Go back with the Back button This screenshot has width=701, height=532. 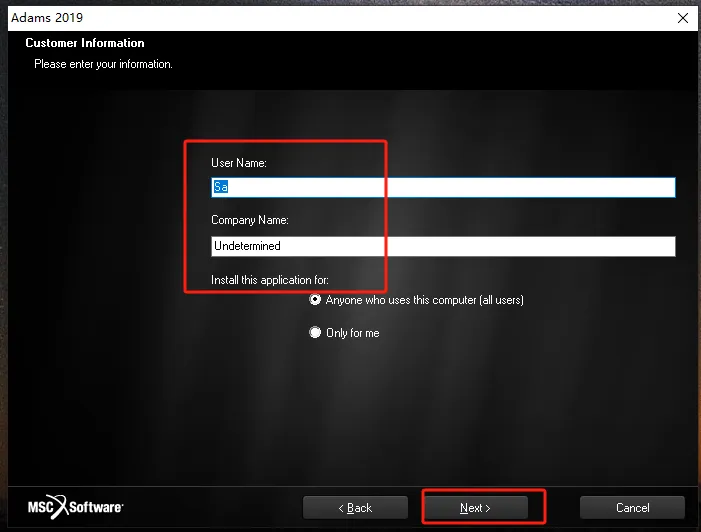click(355, 508)
